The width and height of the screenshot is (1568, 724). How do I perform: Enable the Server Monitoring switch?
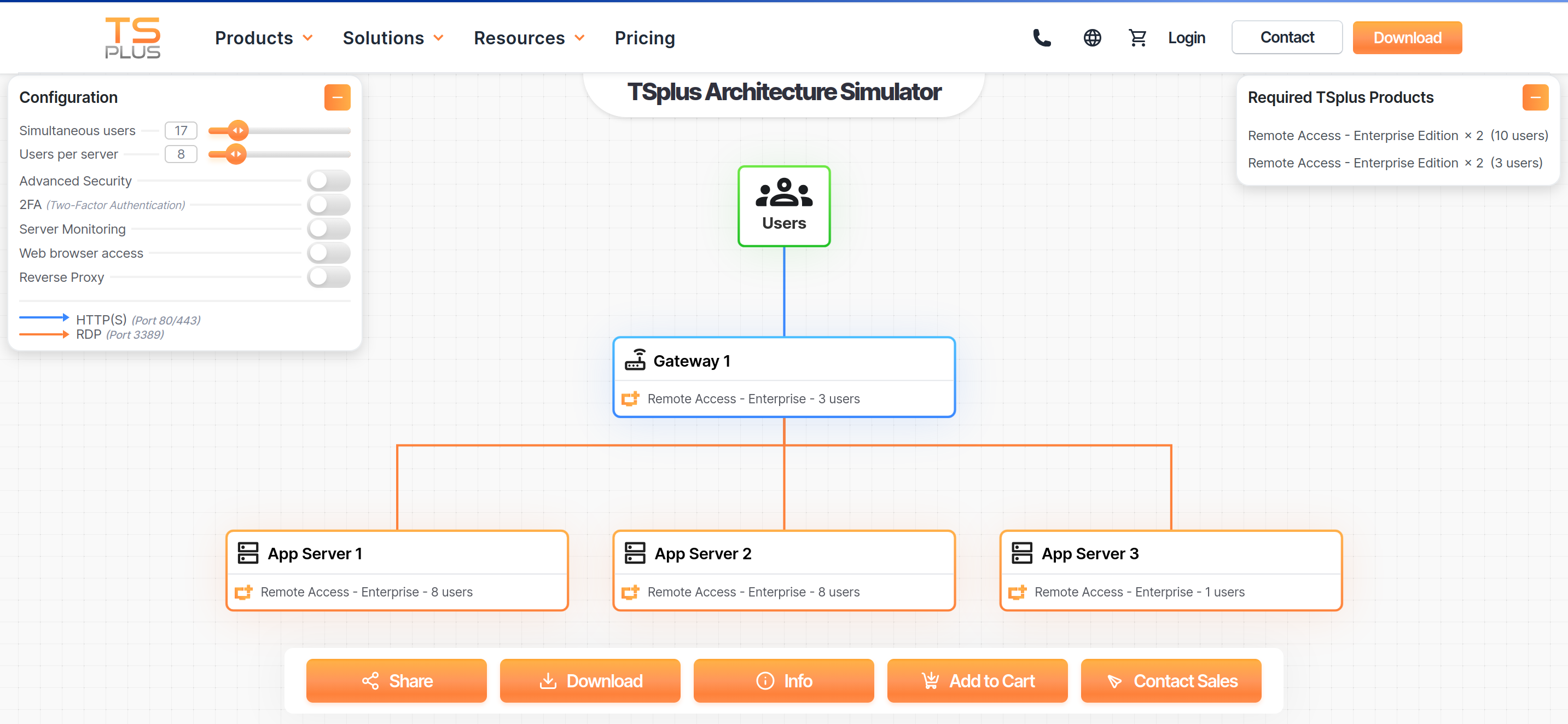329,229
